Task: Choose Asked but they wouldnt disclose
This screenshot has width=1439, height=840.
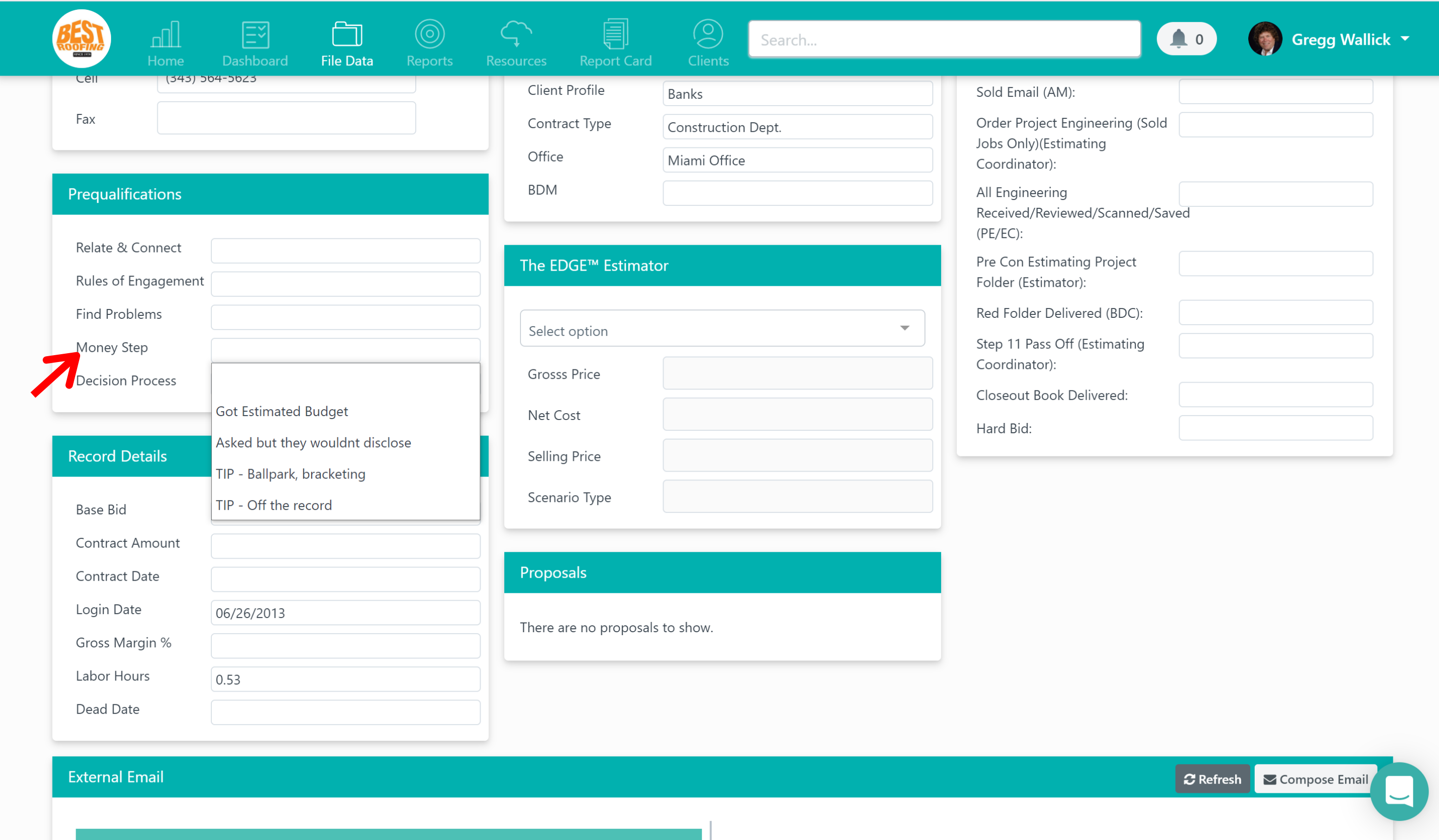Action: click(345, 443)
